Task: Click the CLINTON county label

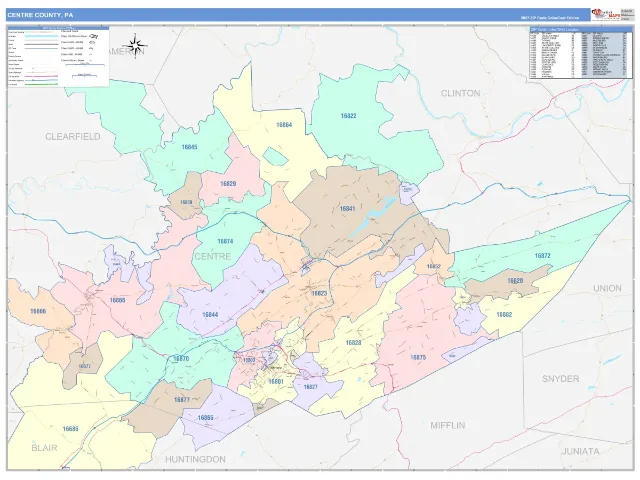Action: coord(460,93)
